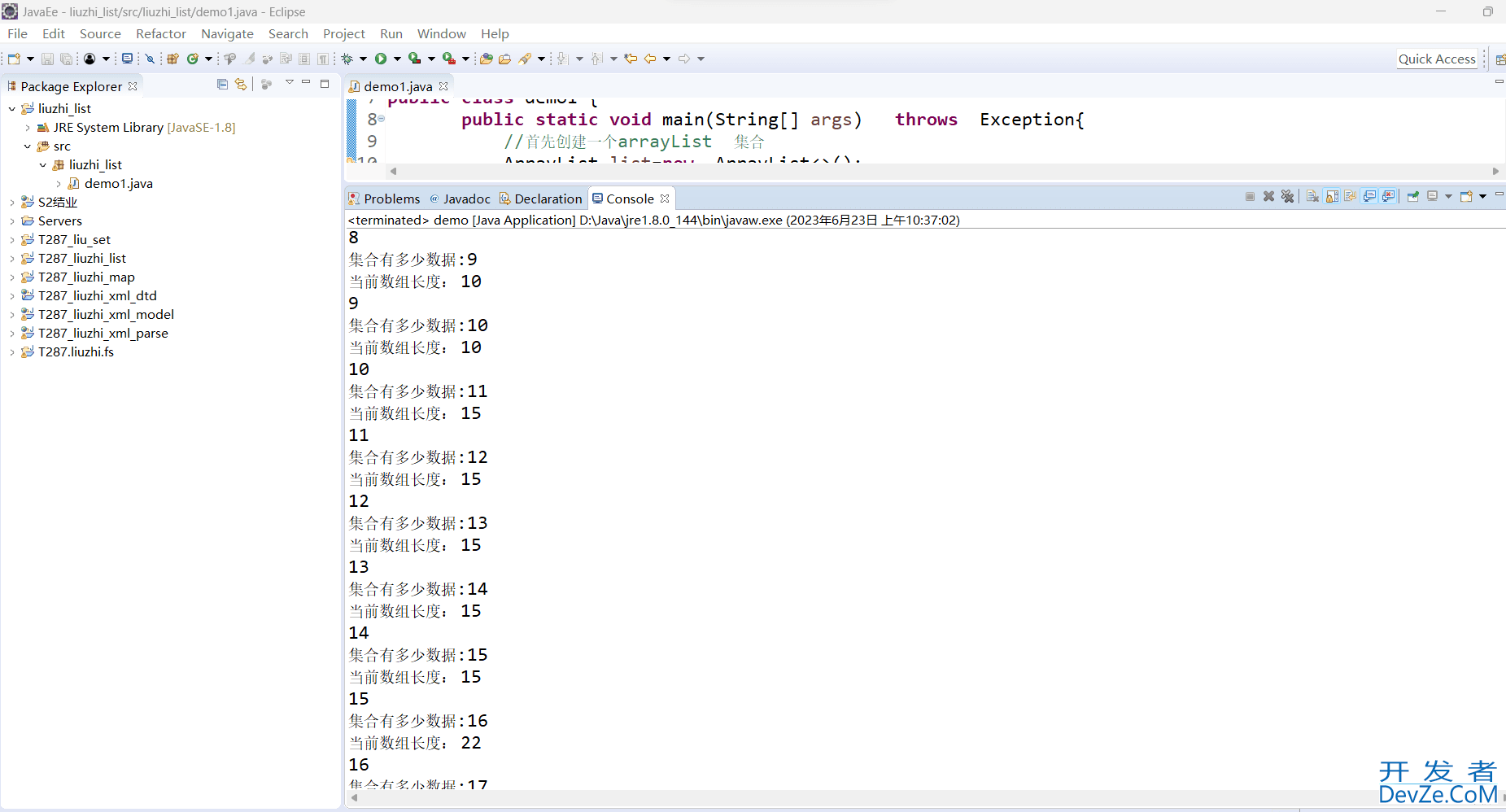Image resolution: width=1506 pixels, height=812 pixels.
Task: Click the Forward navigation arrow
Action: coord(684,59)
